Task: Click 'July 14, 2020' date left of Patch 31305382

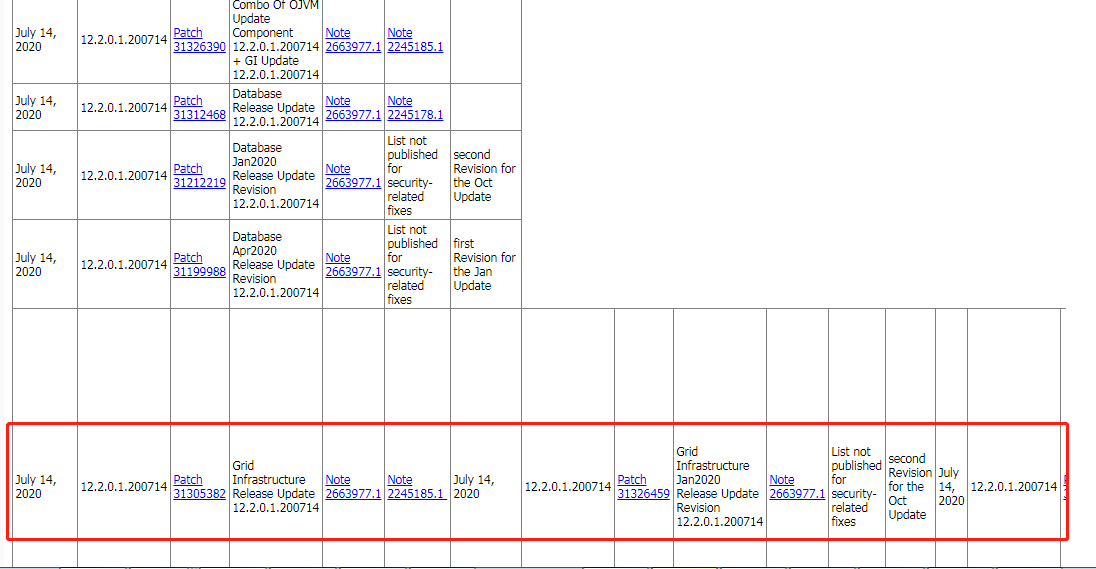Action: tap(36, 487)
